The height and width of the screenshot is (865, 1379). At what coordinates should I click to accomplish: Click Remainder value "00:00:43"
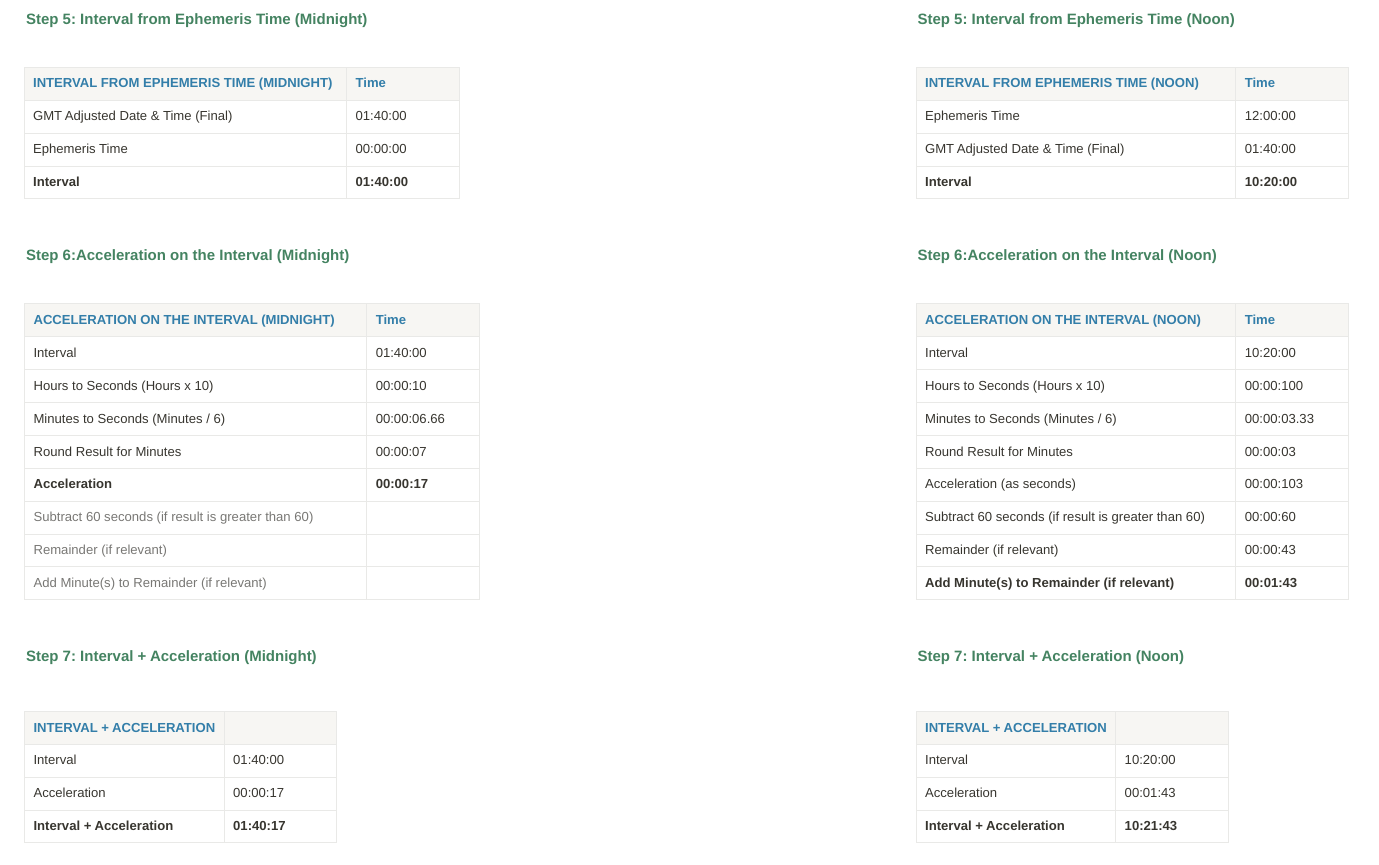point(1270,550)
